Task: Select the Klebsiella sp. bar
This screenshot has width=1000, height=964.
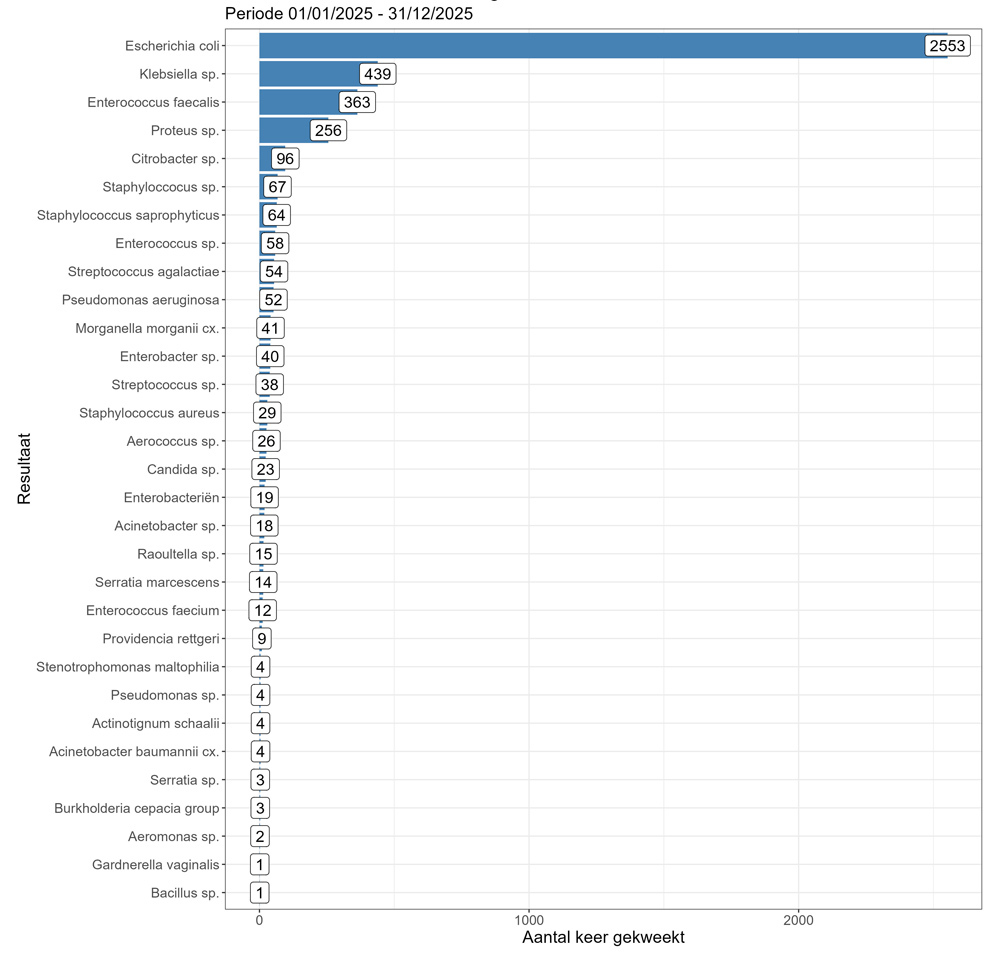Action: coord(308,74)
